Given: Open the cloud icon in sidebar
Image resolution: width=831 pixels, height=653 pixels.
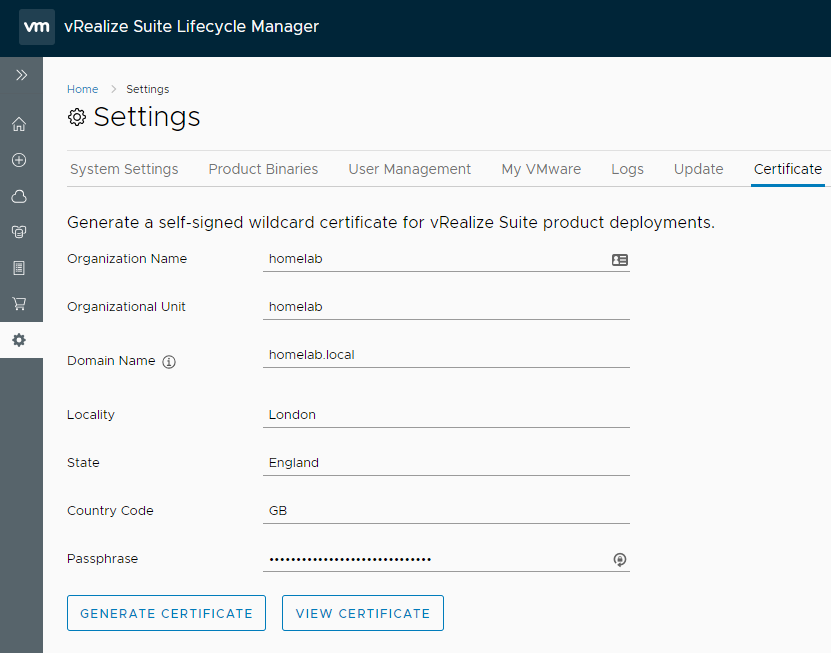Looking at the screenshot, I should tap(19, 196).
